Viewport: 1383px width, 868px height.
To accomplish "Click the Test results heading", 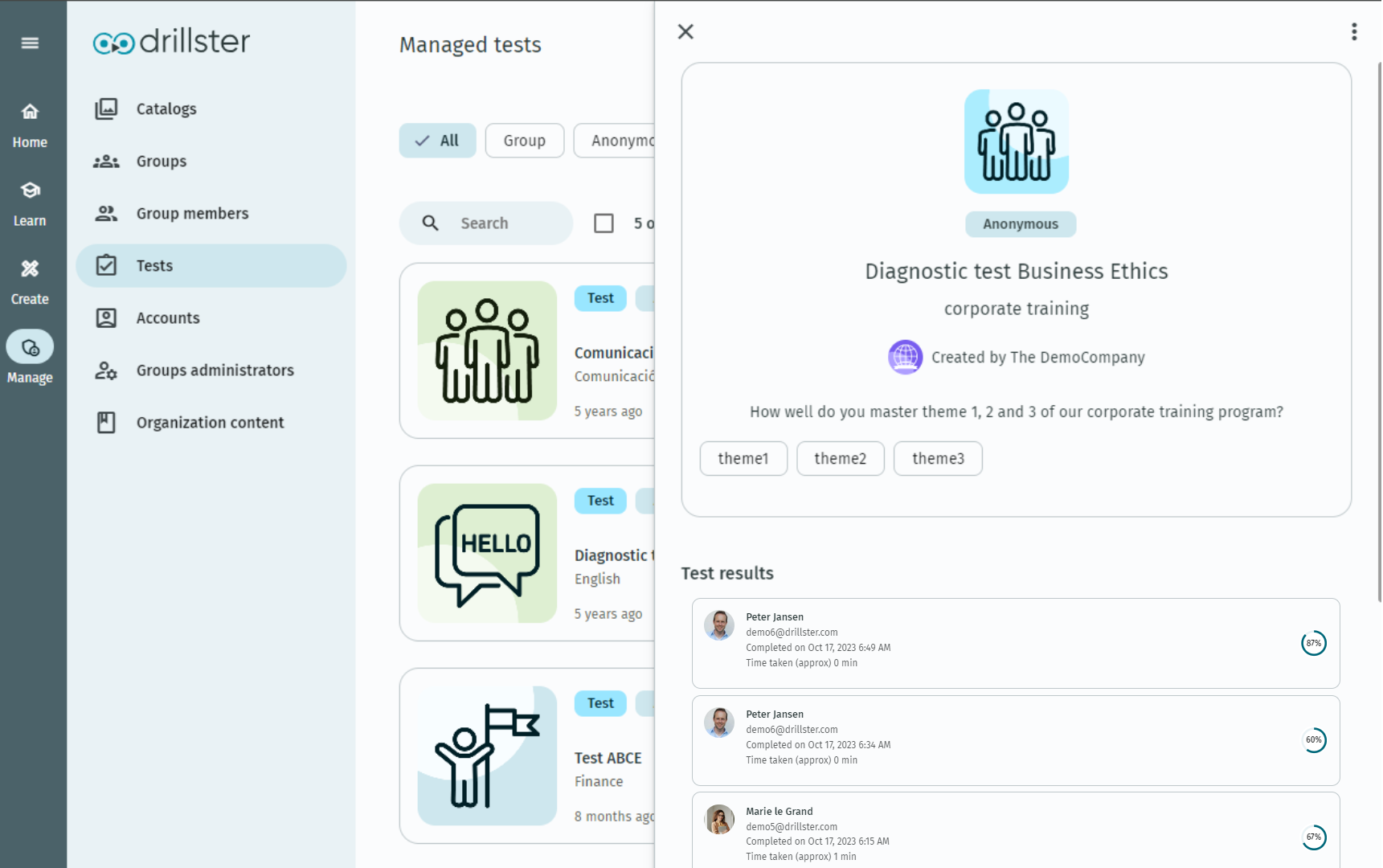I will pyautogui.click(x=727, y=573).
